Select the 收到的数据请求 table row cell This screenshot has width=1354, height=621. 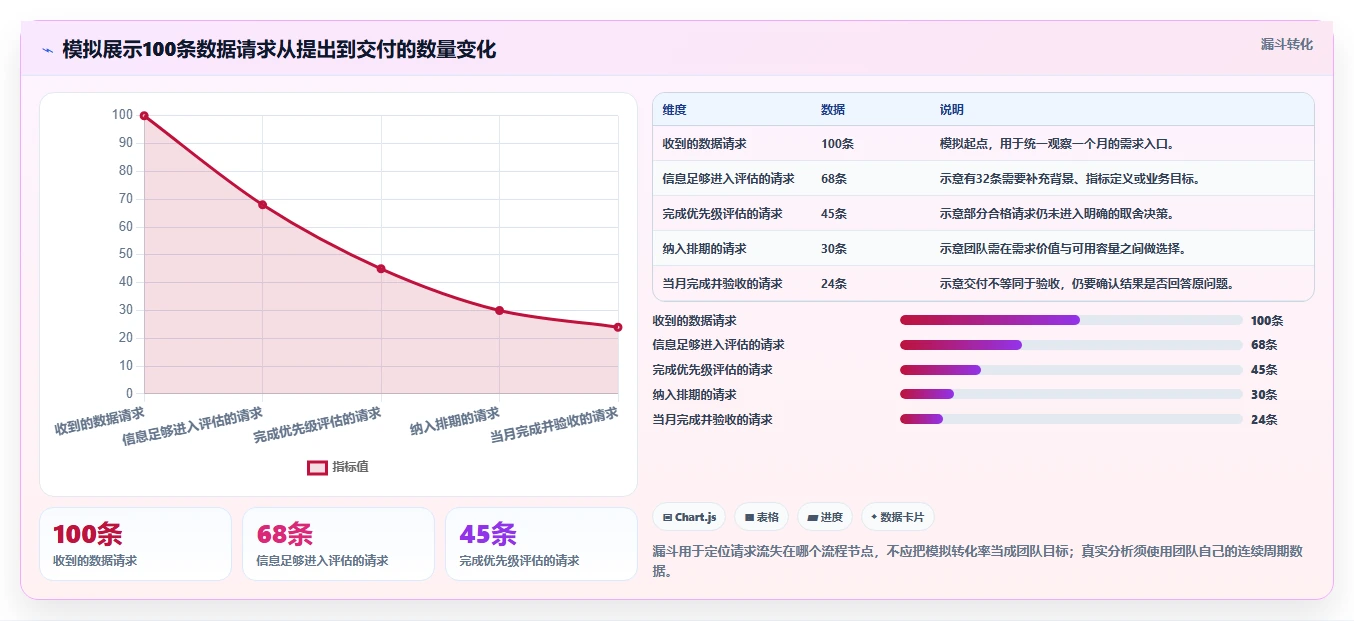tap(704, 144)
